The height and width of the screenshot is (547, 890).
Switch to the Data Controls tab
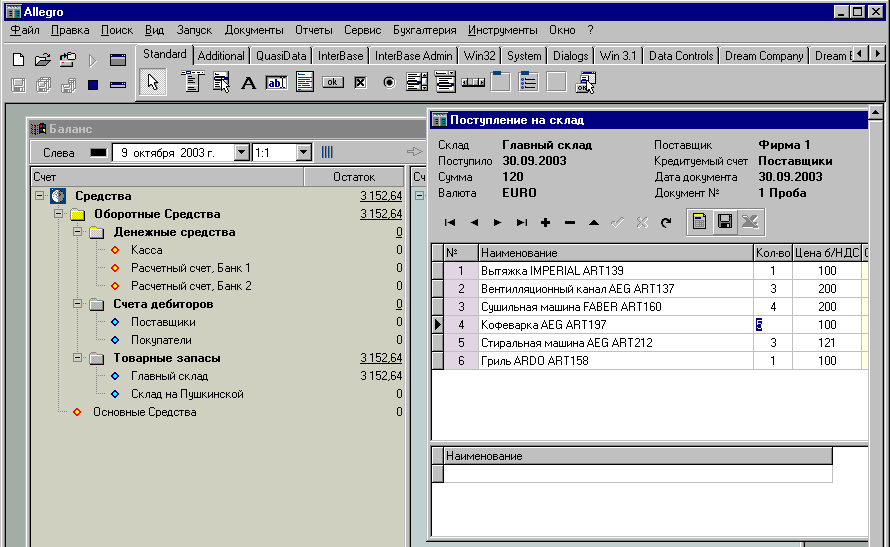681,56
